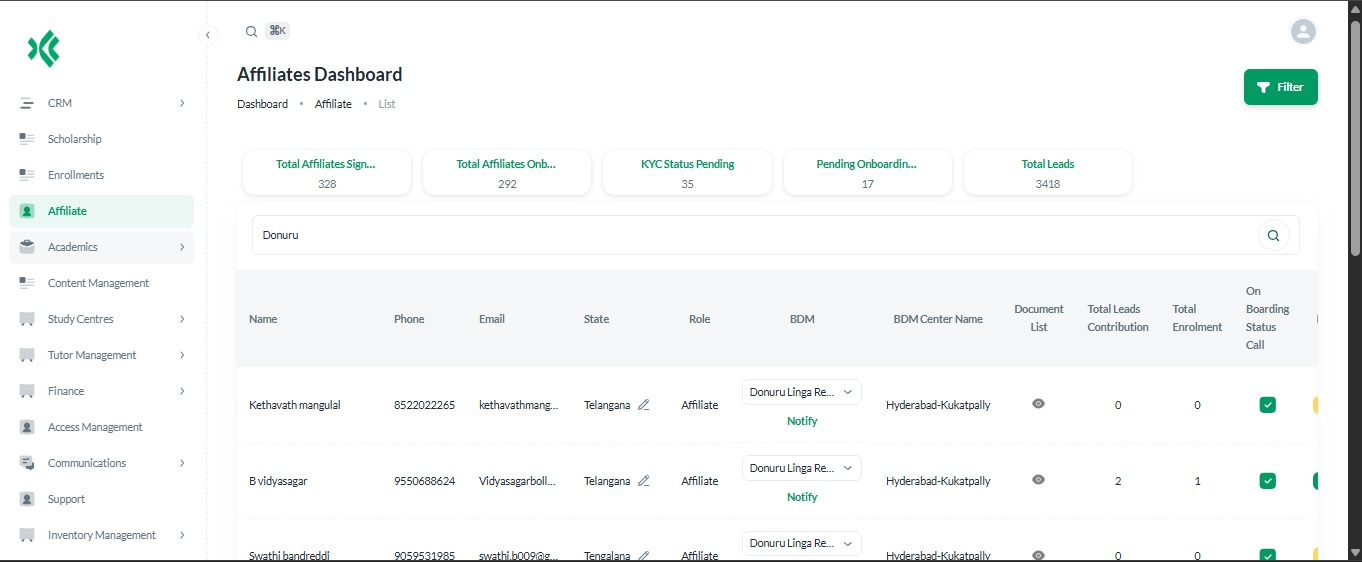The height and width of the screenshot is (562, 1362).
Task: Open BDM dropdown for Kethavath mangulal
Action: click(801, 392)
